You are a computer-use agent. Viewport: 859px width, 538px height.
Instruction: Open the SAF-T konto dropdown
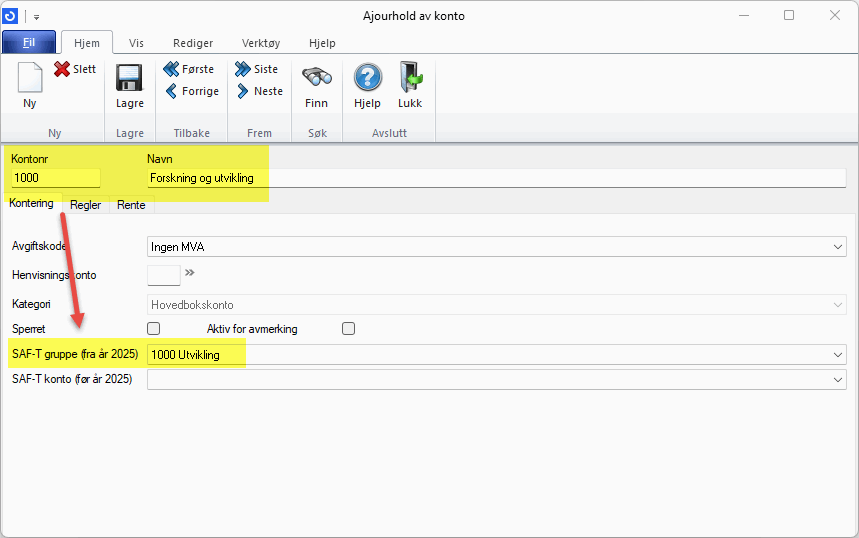tap(837, 380)
